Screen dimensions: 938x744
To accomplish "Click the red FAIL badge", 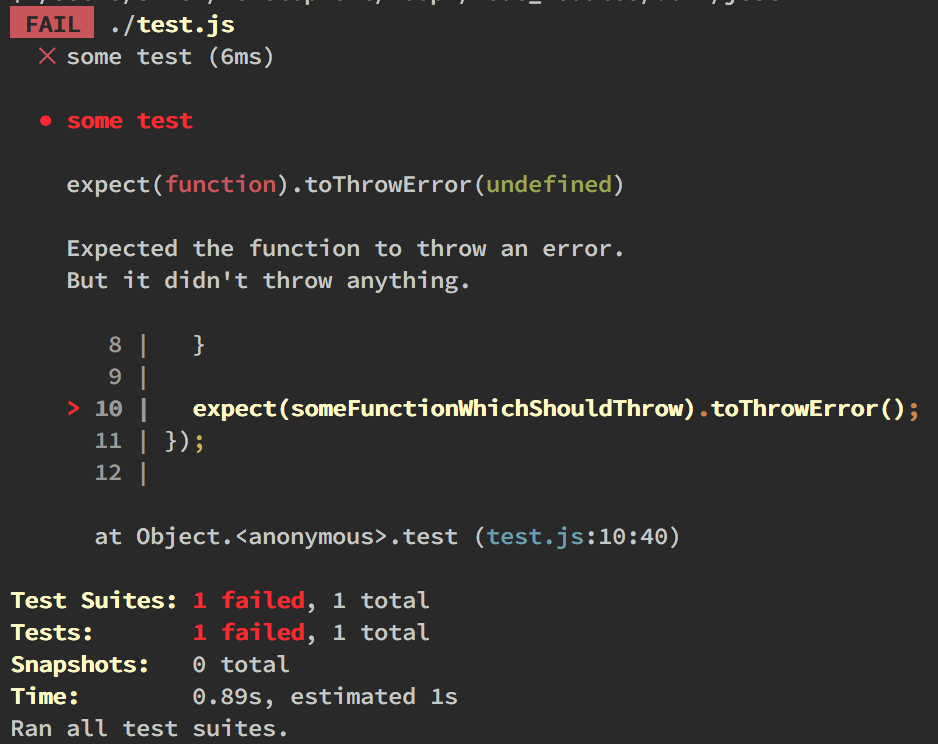I will coord(53,24).
